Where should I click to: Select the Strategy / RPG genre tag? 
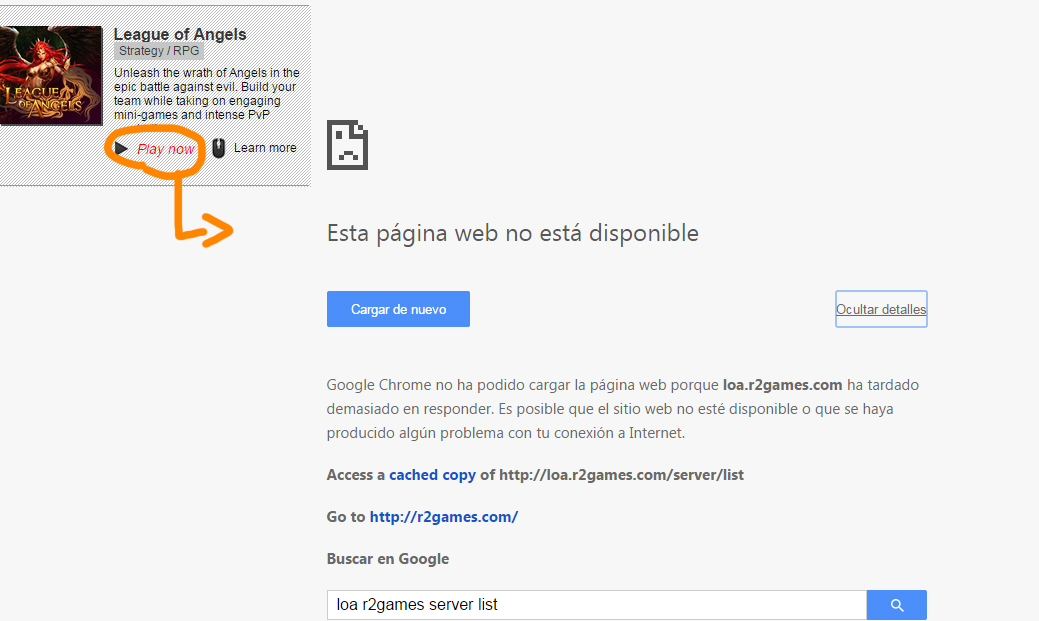[x=158, y=51]
